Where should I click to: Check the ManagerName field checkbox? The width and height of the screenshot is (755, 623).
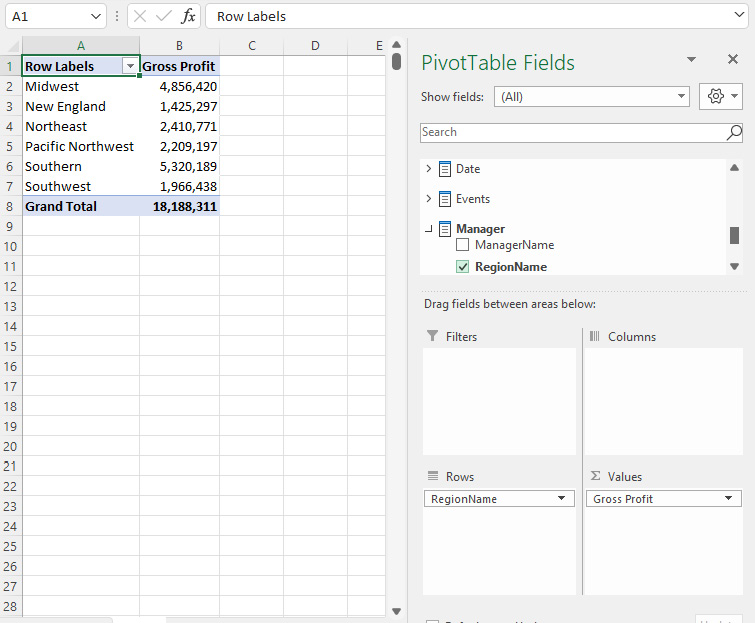click(x=462, y=245)
